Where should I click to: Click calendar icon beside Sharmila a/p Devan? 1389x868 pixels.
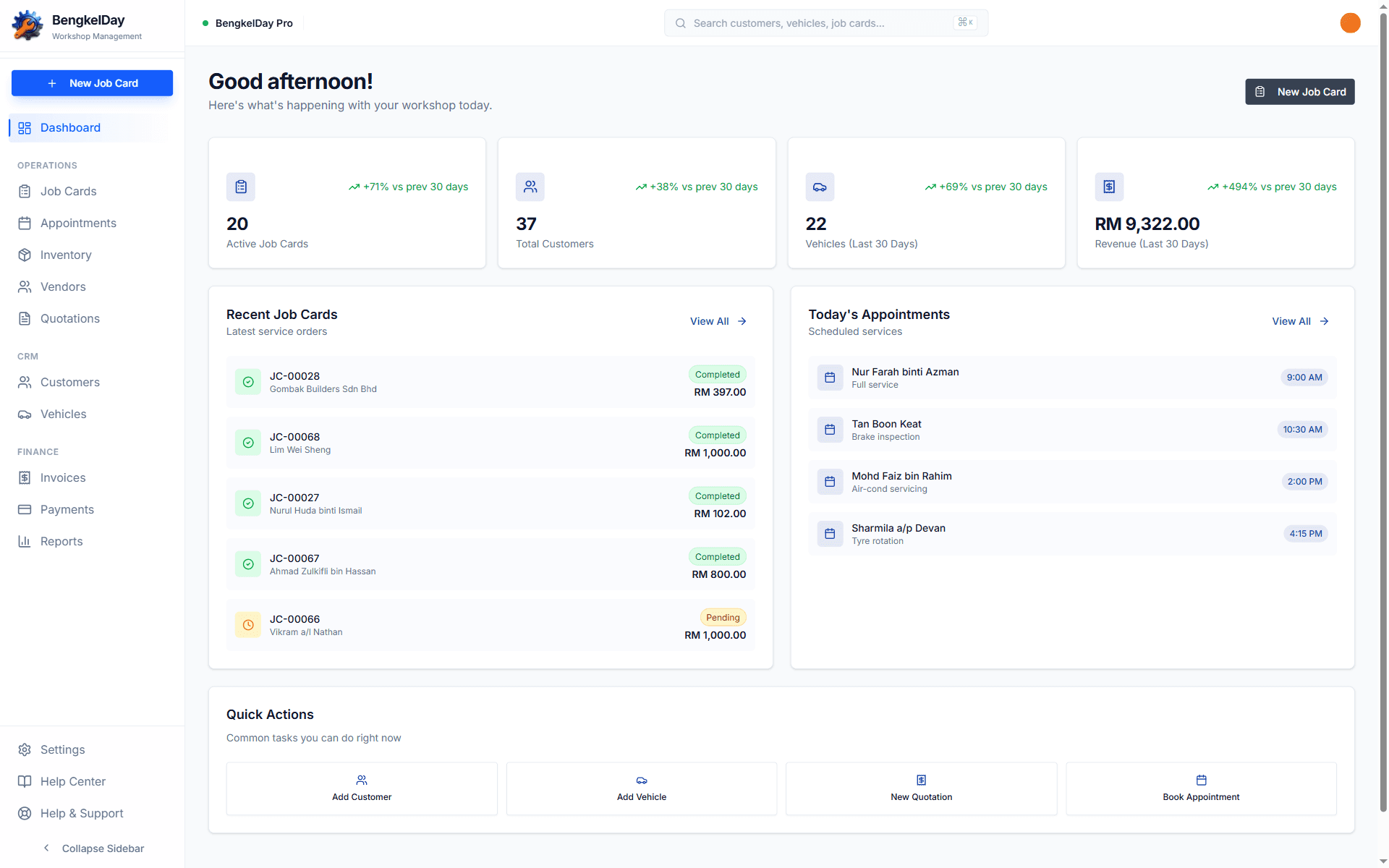[830, 534]
